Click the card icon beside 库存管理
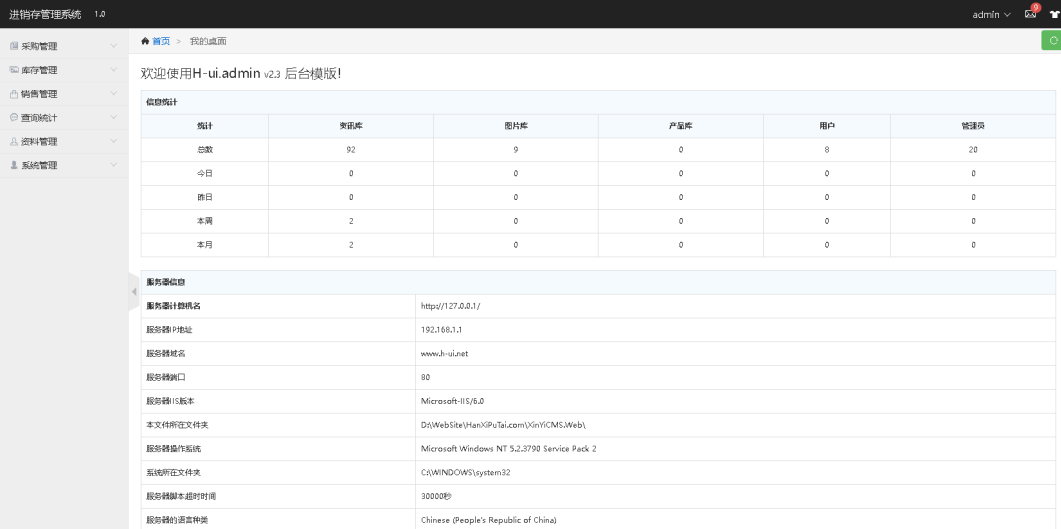This screenshot has height=529, width=1061. (14, 70)
